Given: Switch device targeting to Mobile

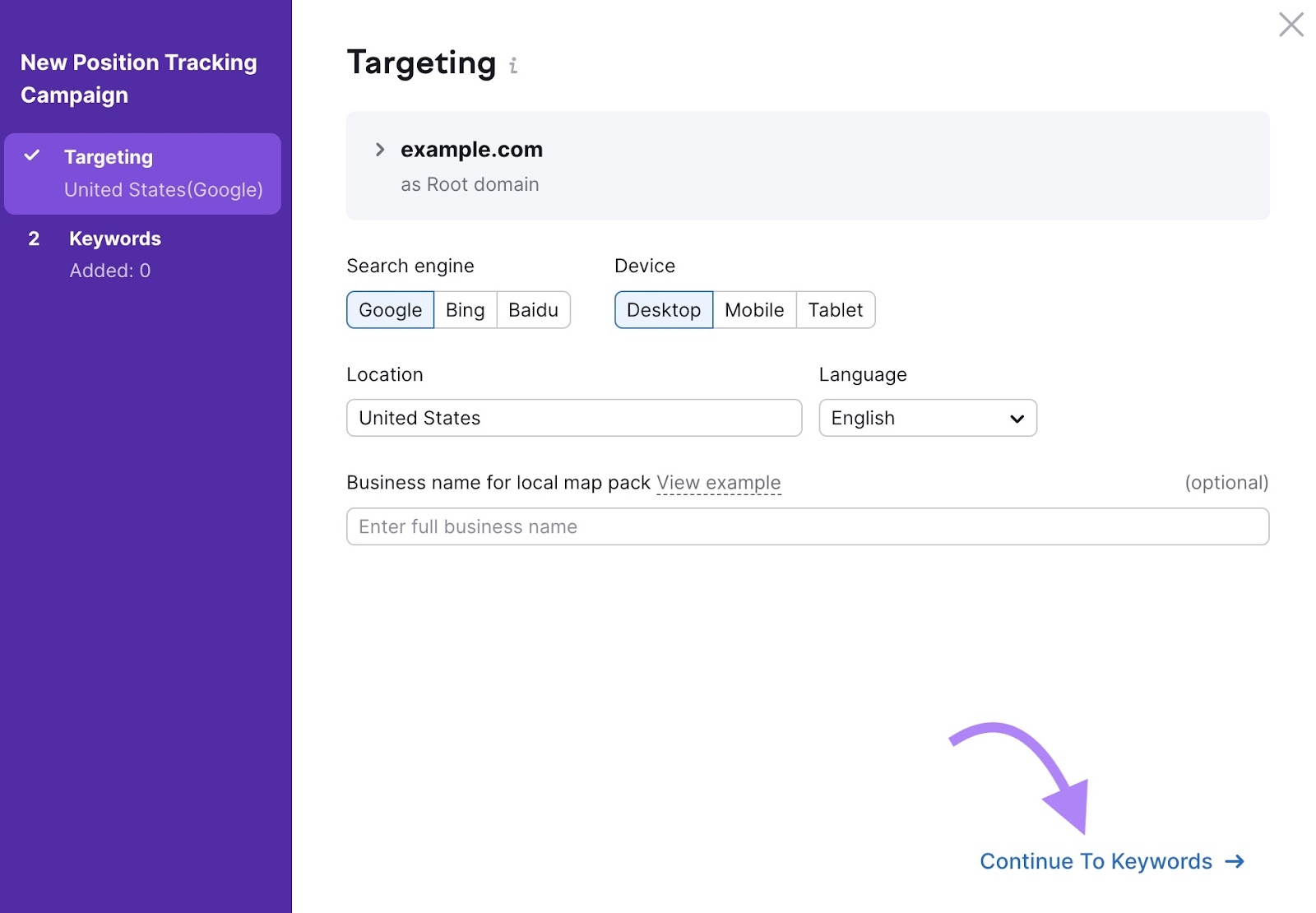Looking at the screenshot, I should (753, 310).
